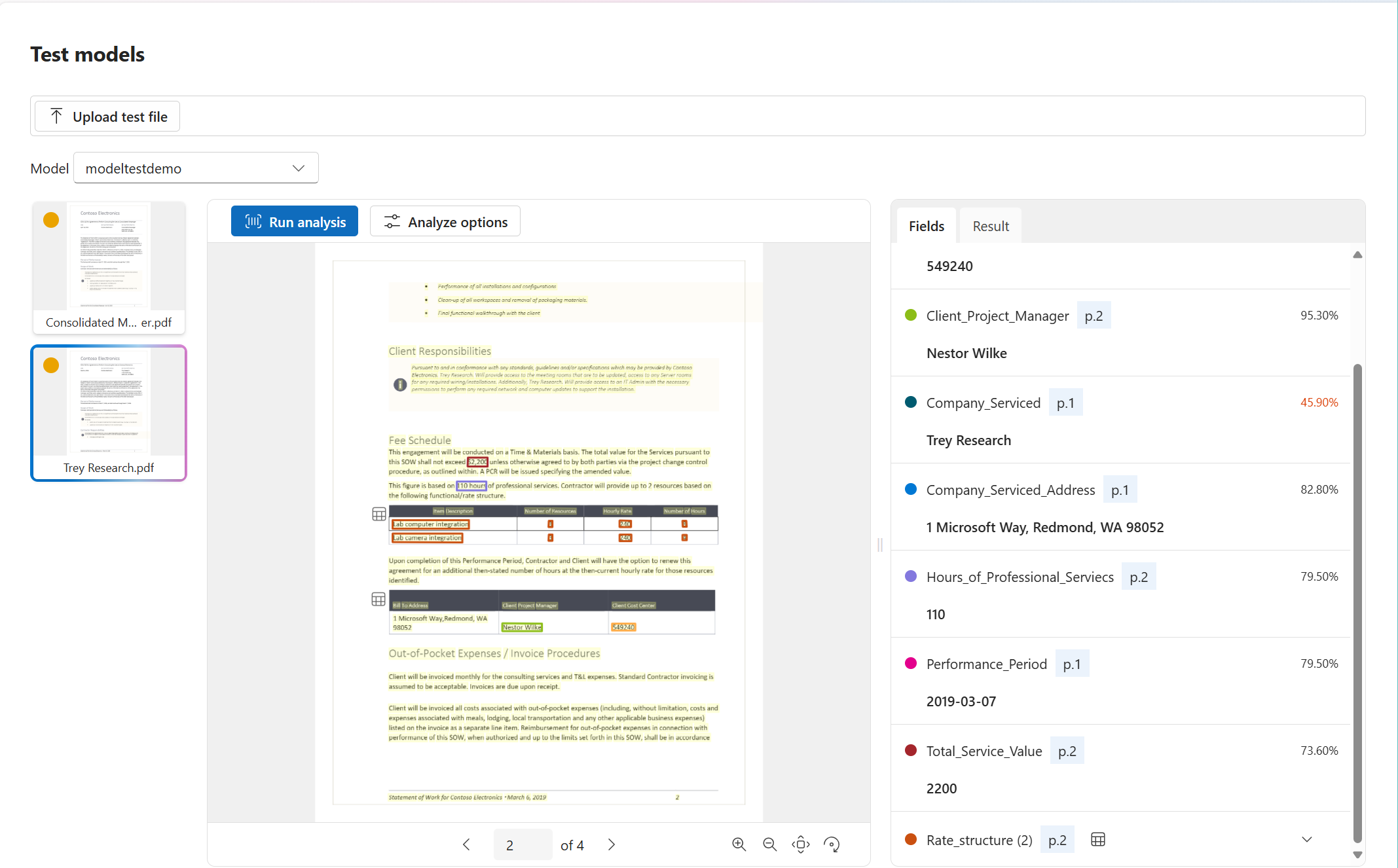Click the Upload test file icon

coord(56,116)
